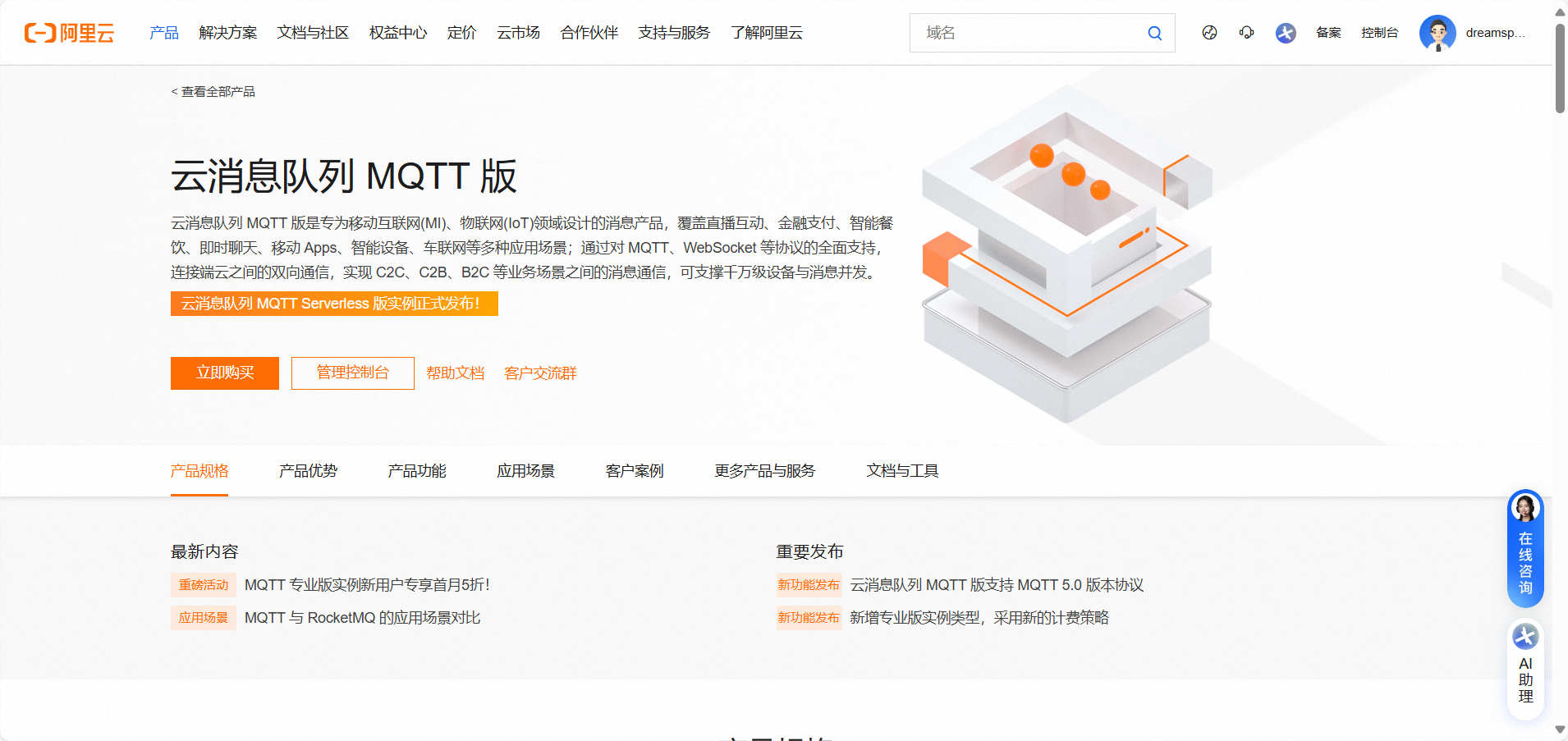Open the 权益中心 menu
Viewport: 1568px width, 741px height.
coord(398,33)
